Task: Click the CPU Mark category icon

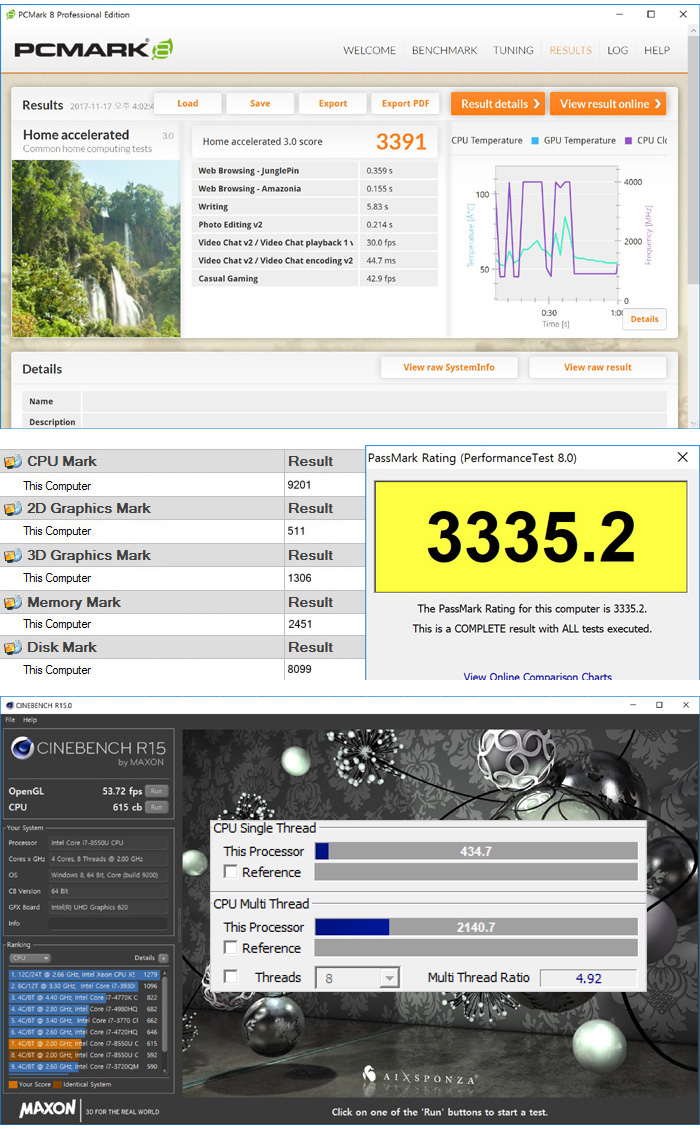Action: click(x=13, y=462)
